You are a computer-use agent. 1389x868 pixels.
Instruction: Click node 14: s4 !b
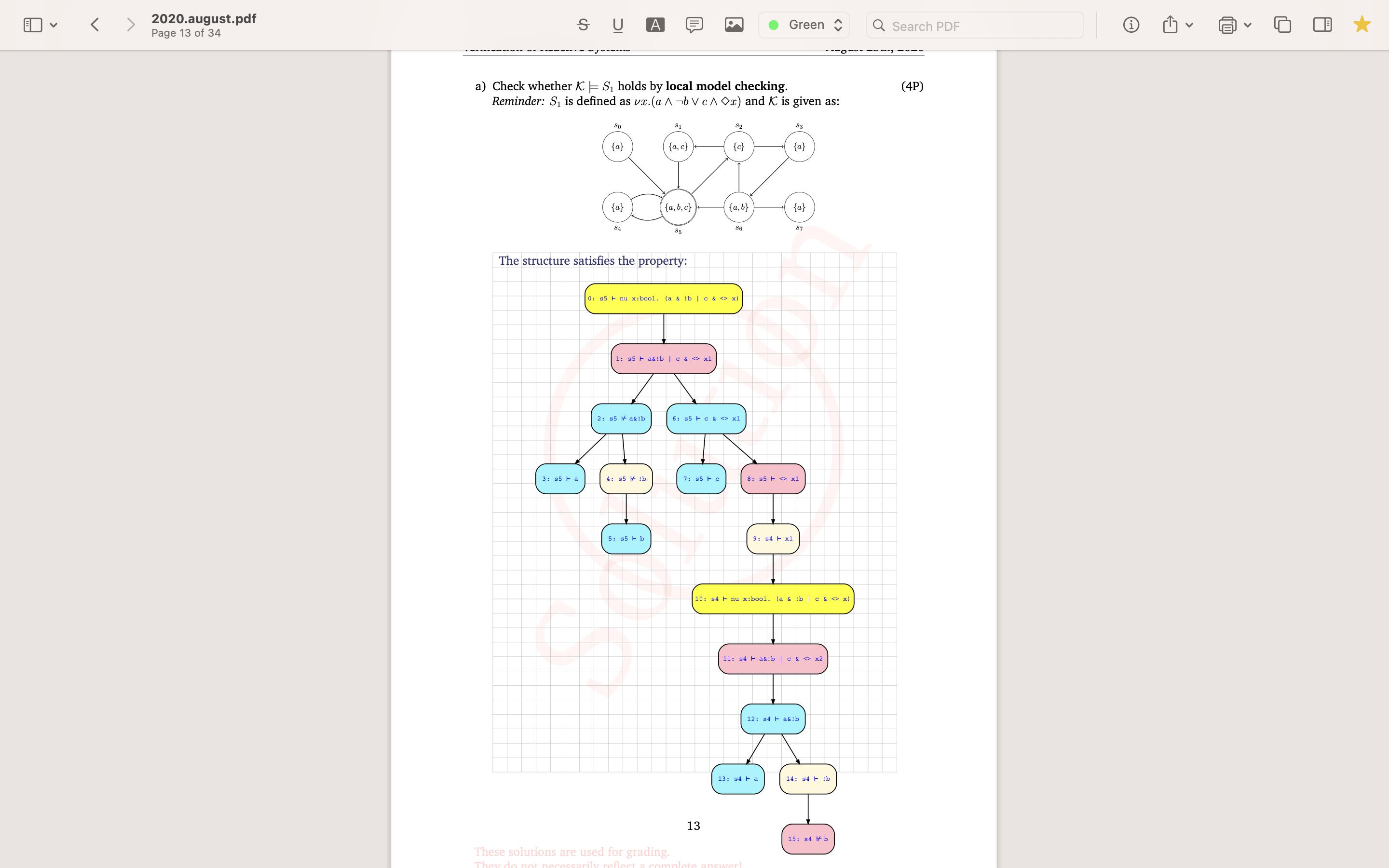coord(808,779)
